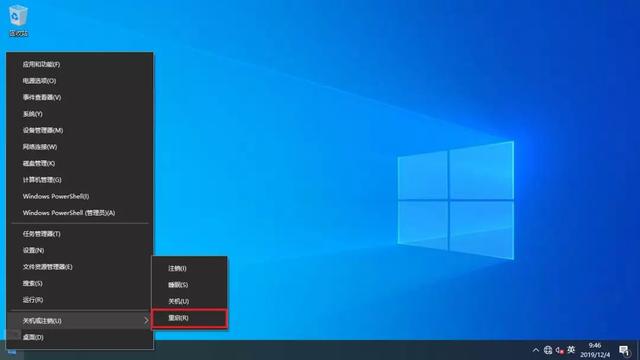Open the Recycle Bin desktop icon
Viewport: 640px width, 360px height.
click(18, 21)
